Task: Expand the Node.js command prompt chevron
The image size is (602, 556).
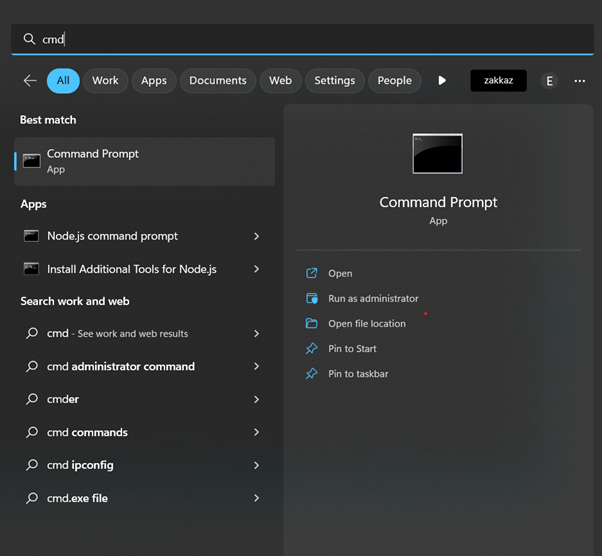Action: [257, 236]
